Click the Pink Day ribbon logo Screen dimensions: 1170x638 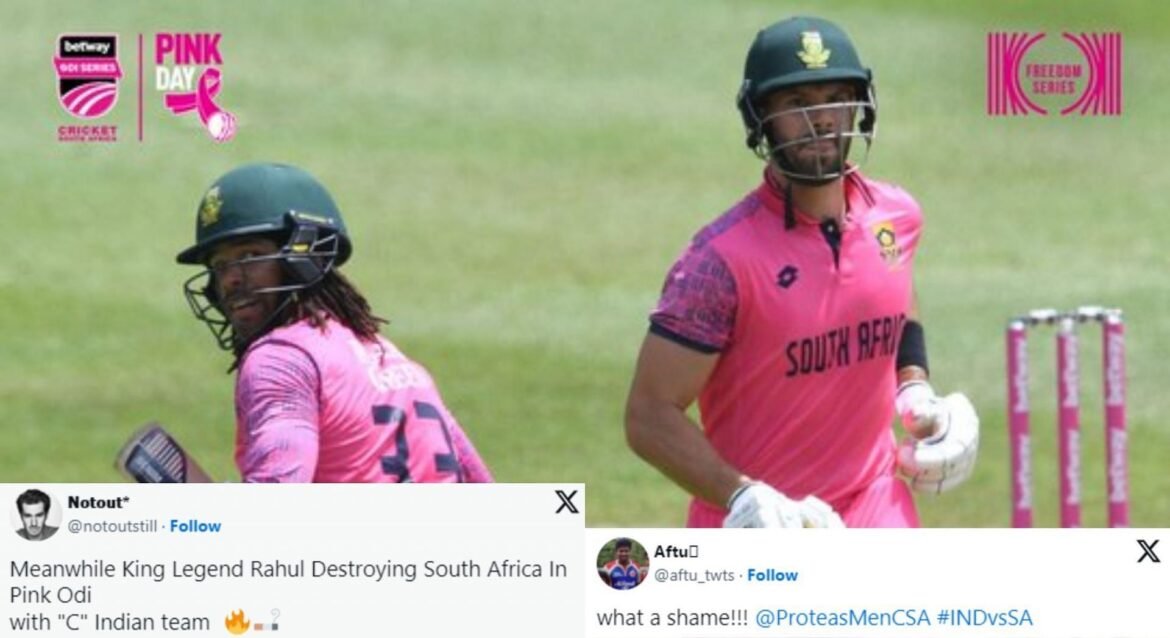pos(195,87)
